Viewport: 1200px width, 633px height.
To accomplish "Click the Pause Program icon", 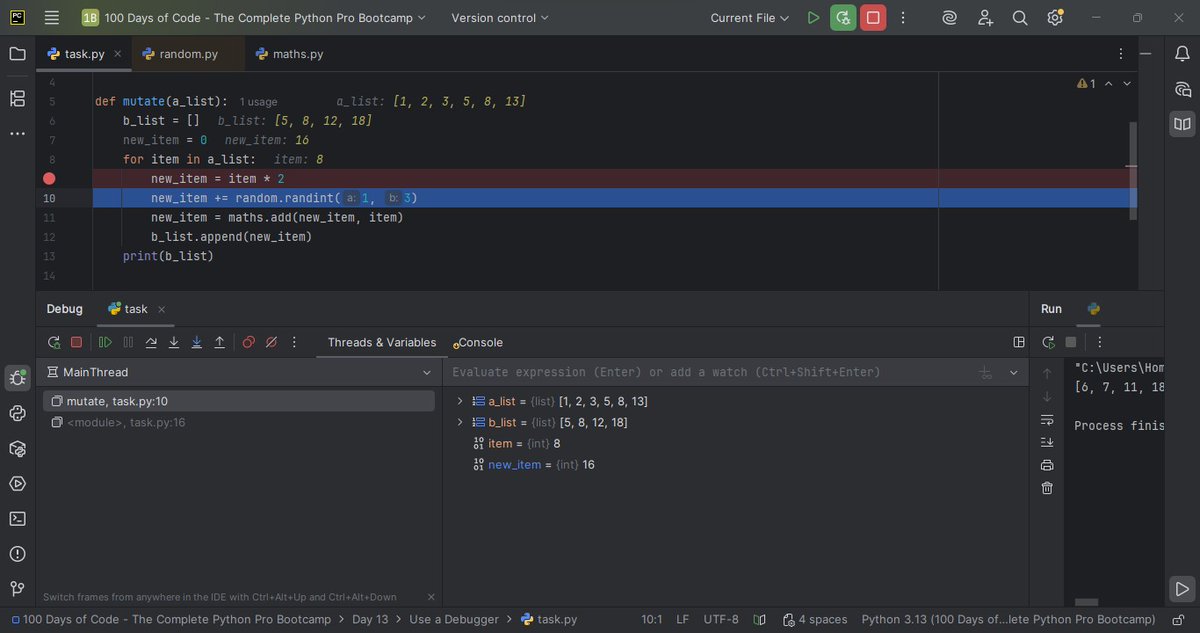I will pyautogui.click(x=128, y=342).
